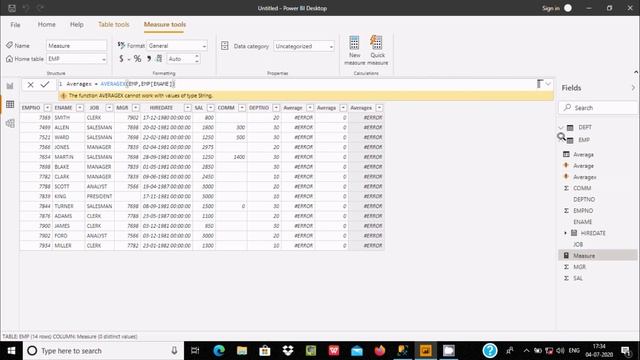This screenshot has height=360, width=640.
Task: Select the EMPNO field in Fields list
Action: (583, 211)
